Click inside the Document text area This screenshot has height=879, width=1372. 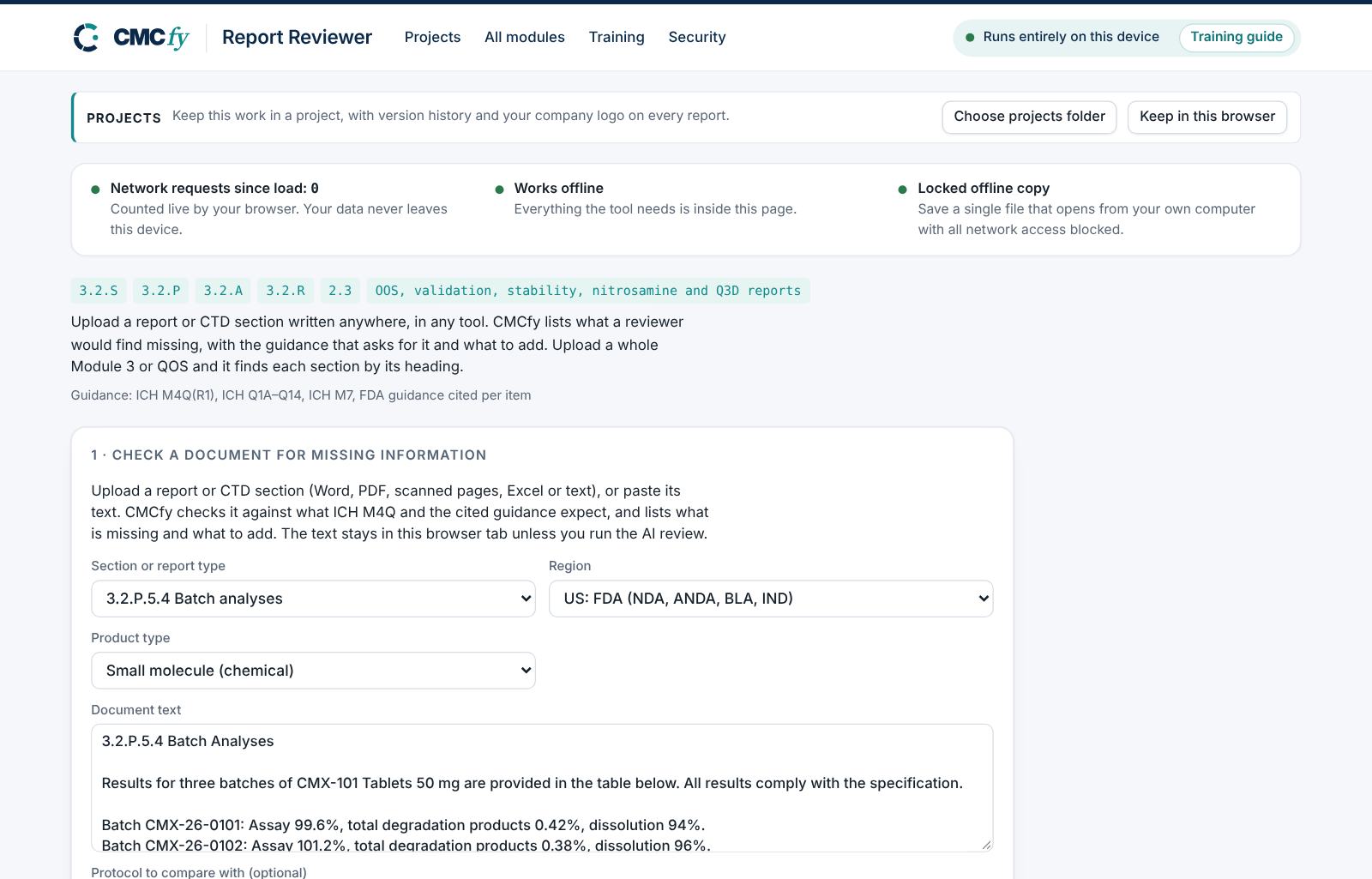tap(542, 788)
